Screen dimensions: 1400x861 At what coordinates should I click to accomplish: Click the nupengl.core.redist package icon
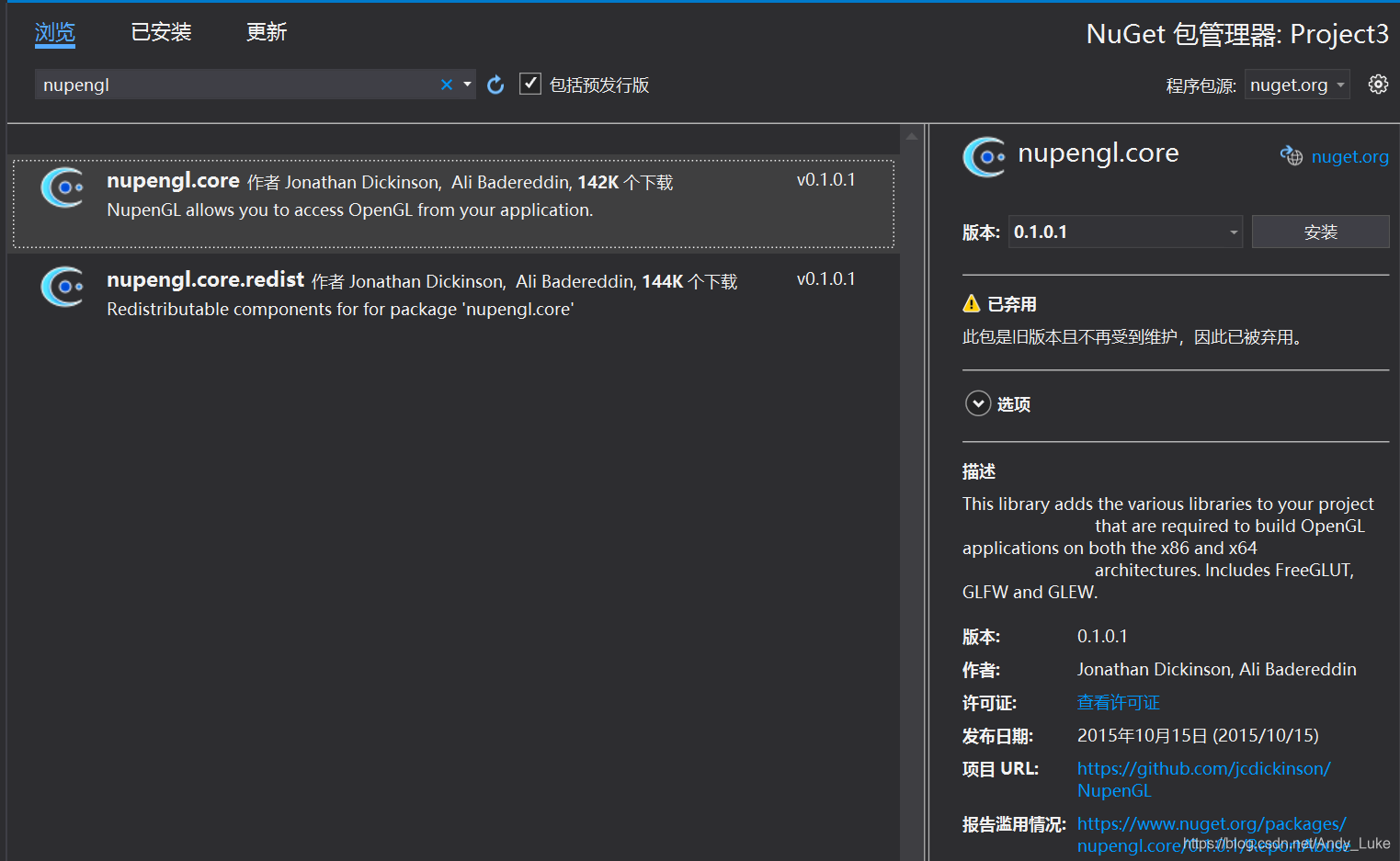[63, 287]
